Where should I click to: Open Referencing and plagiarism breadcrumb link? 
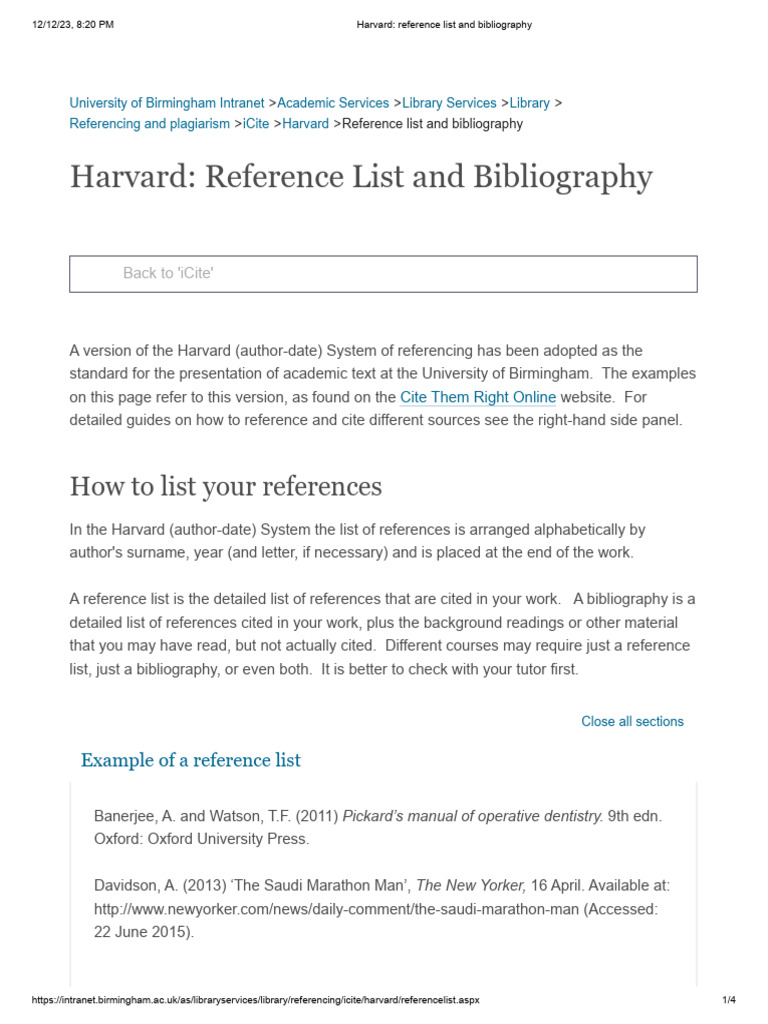(x=150, y=124)
